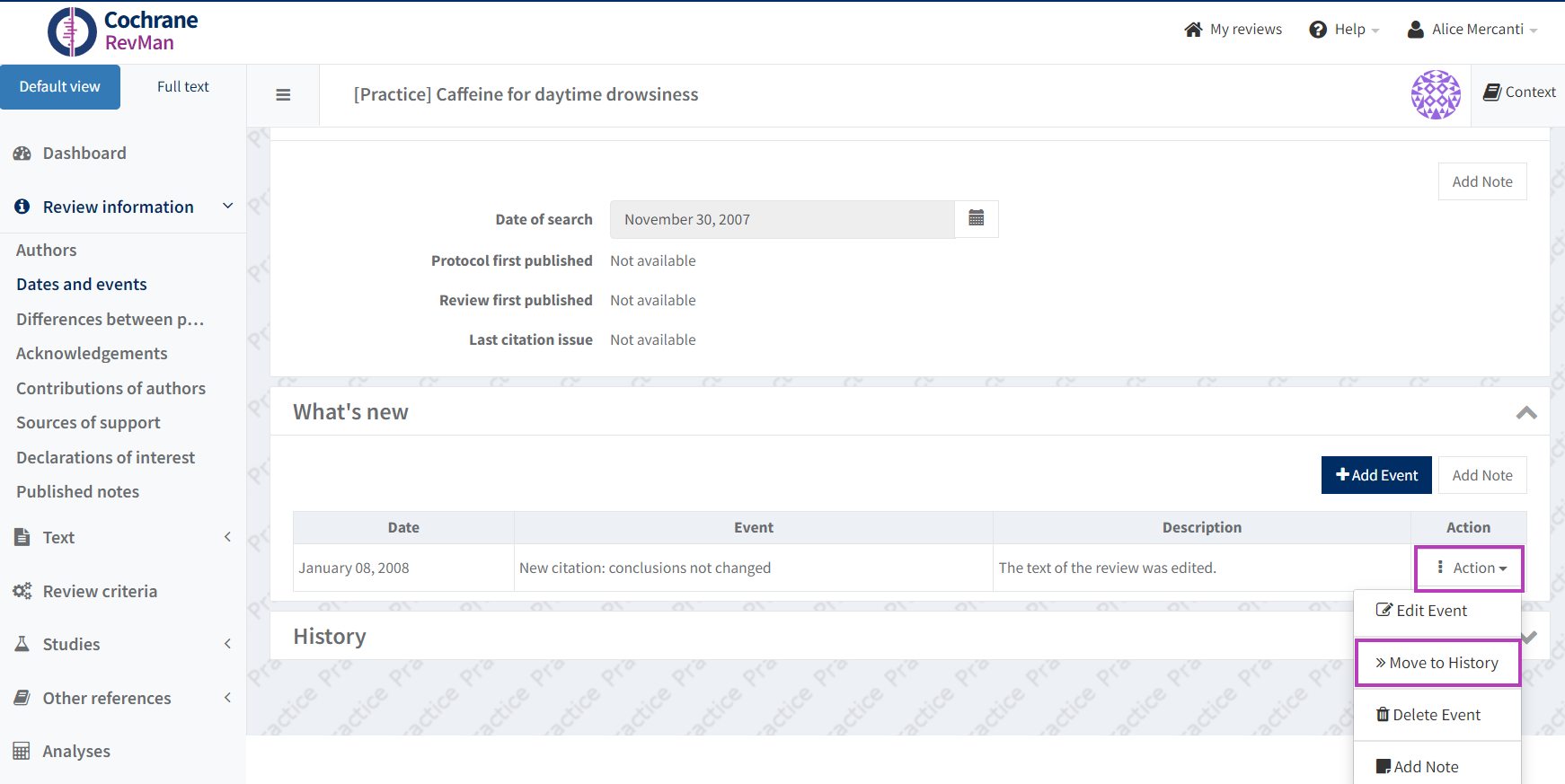Click the Add Event button
The image size is (1565, 784).
click(x=1375, y=475)
